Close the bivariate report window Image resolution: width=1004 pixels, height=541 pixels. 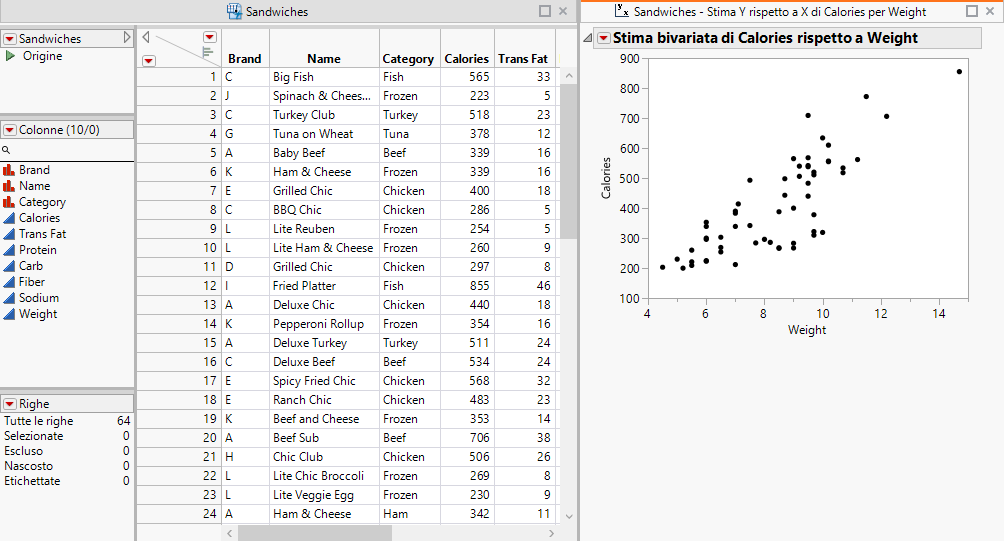[990, 11]
